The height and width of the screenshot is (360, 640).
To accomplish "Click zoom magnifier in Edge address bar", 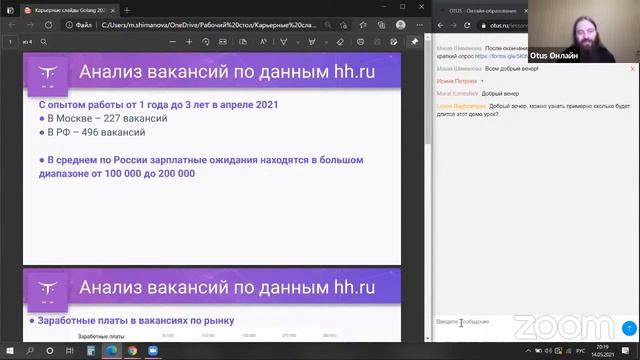I will click(328, 25).
